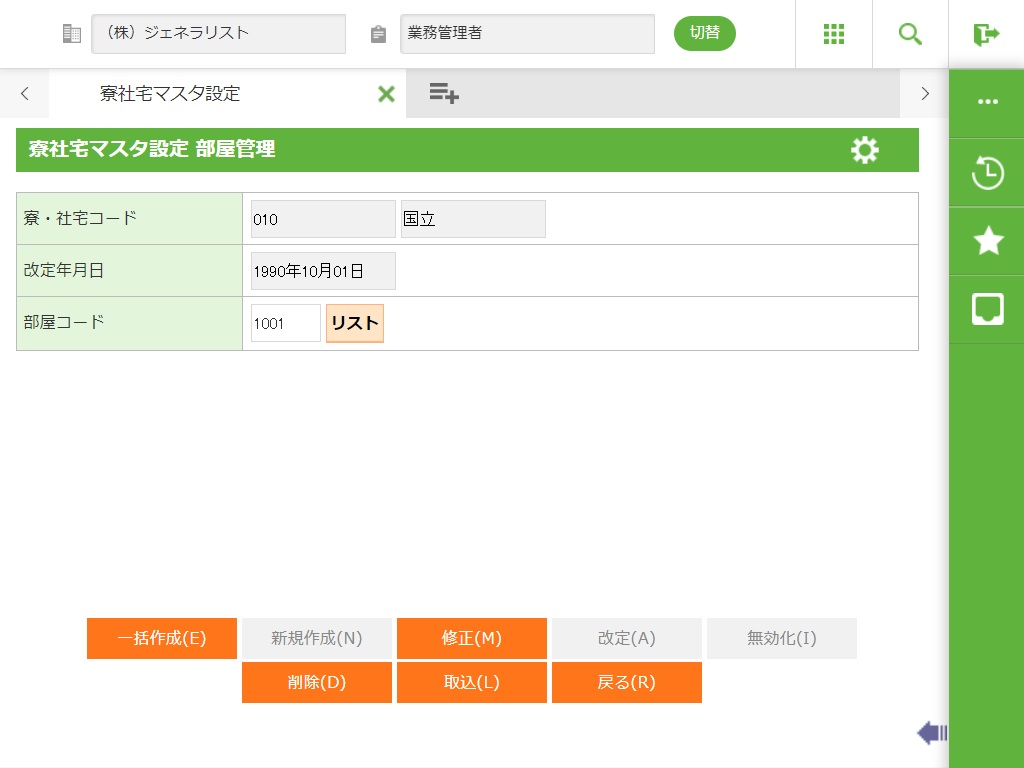Click the 部屋コード input field
1024x768 pixels.
tap(285, 323)
